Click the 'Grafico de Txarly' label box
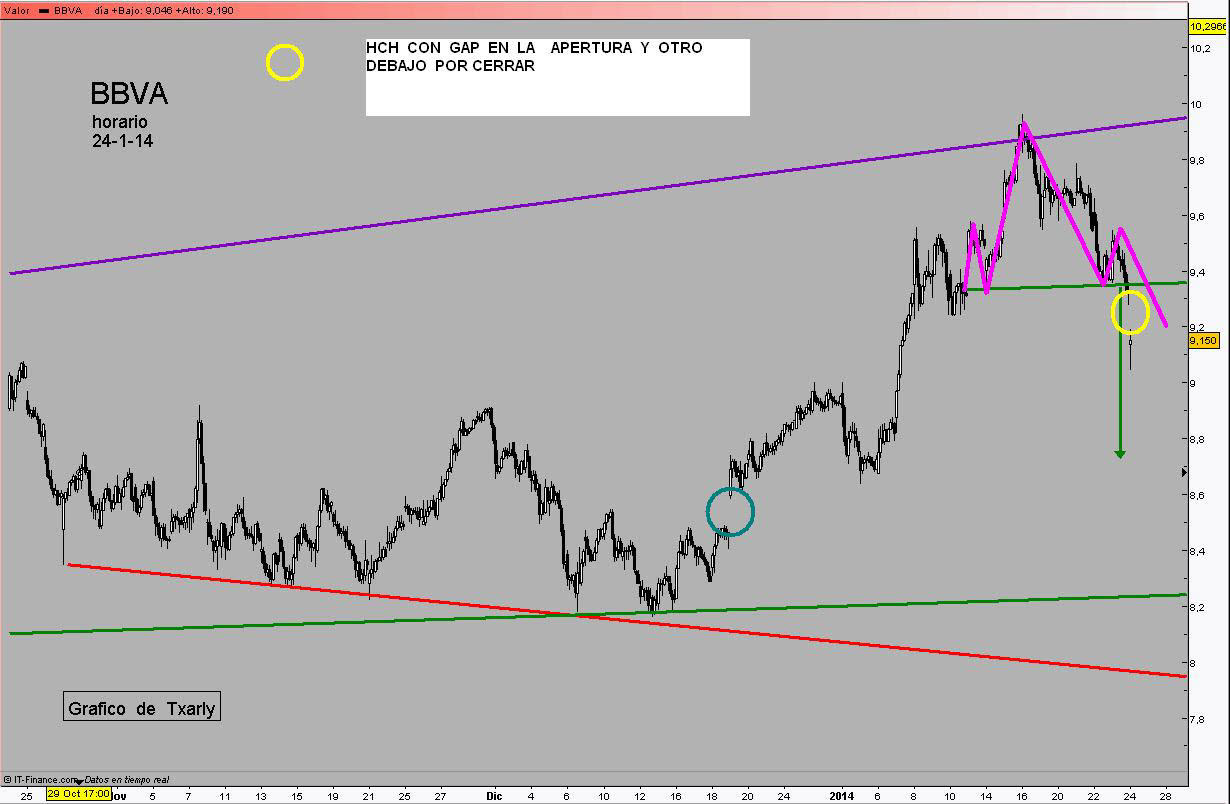The height and width of the screenshot is (804, 1230). pyautogui.click(x=141, y=708)
